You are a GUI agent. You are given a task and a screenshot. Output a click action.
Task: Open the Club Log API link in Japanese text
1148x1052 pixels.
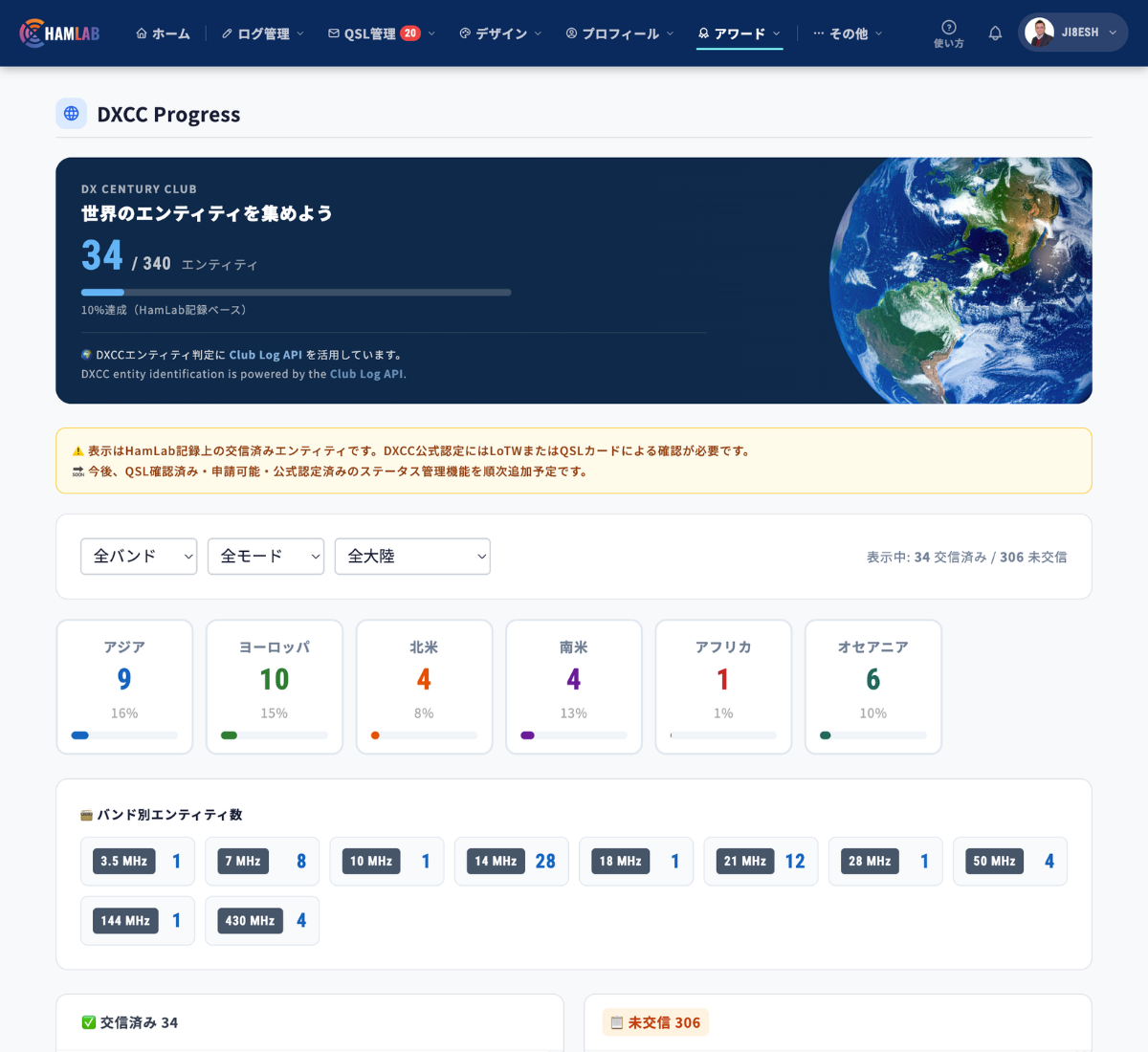tap(265, 355)
